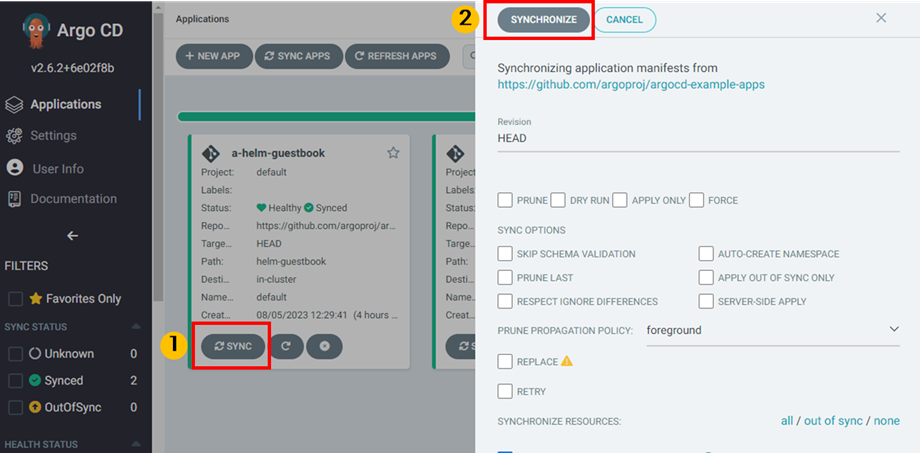Enable the Prune checkbox
The image size is (920, 453).
505,200
